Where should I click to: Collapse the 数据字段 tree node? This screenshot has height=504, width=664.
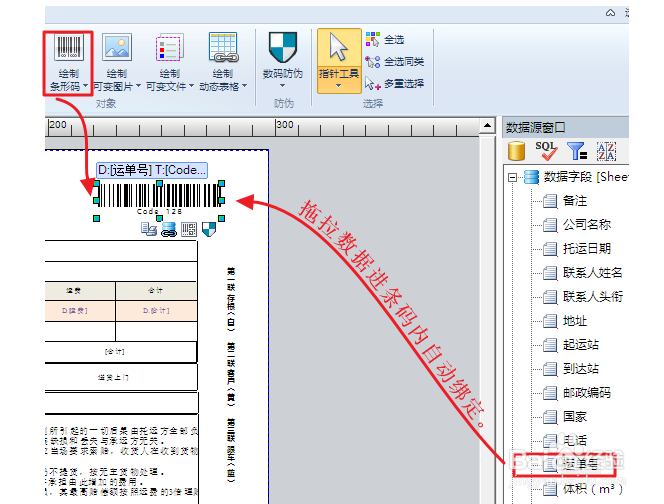[512, 177]
